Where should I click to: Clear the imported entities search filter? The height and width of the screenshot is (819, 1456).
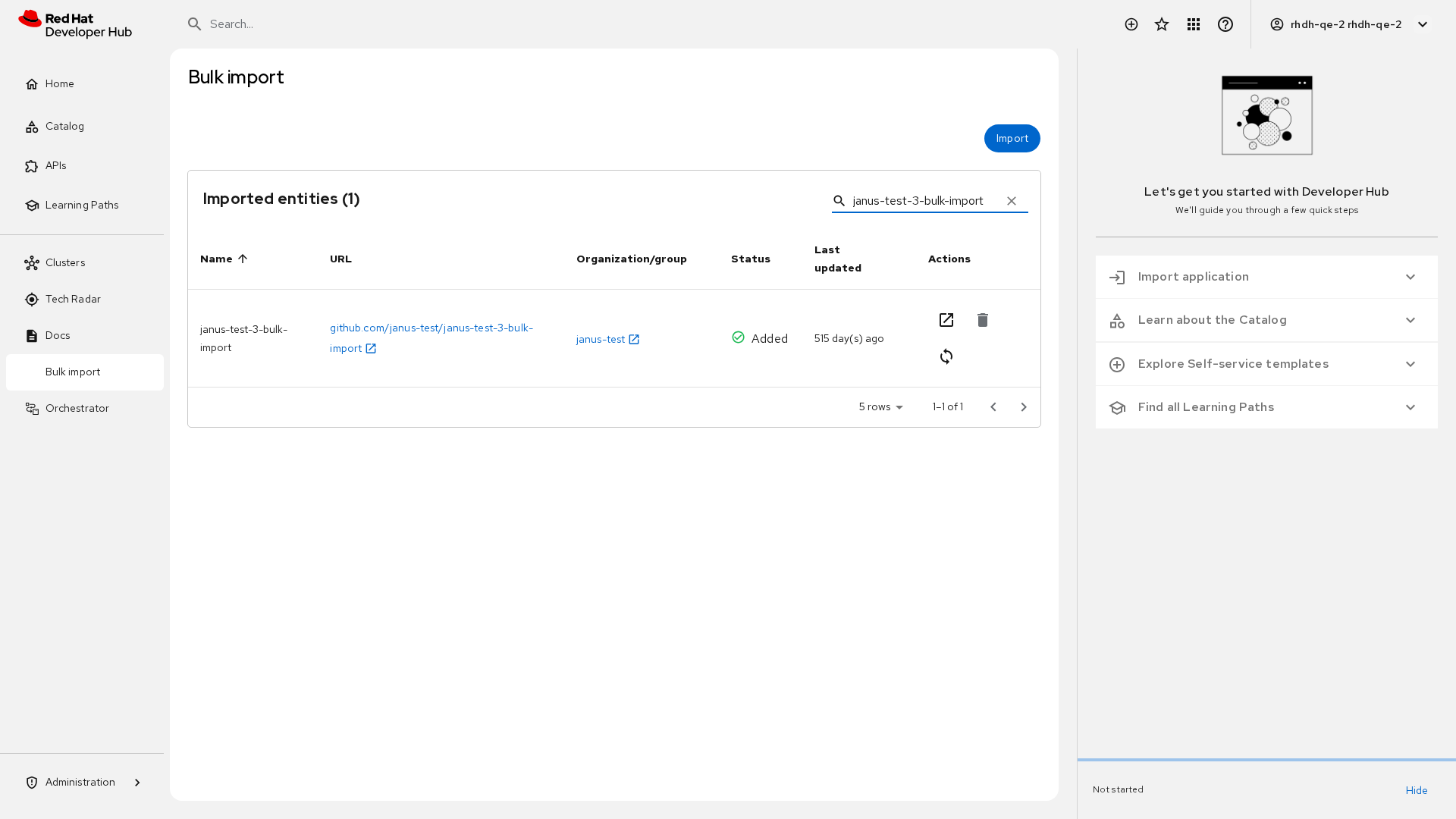pos(1012,201)
